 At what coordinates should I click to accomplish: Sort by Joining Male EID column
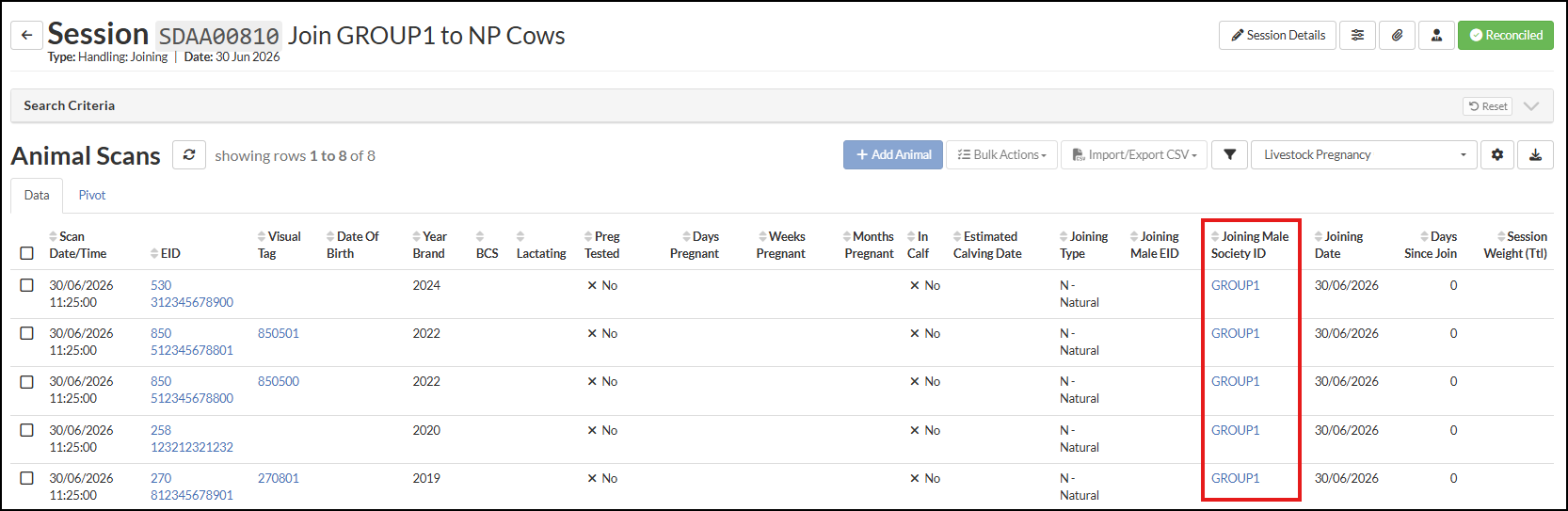click(1154, 245)
